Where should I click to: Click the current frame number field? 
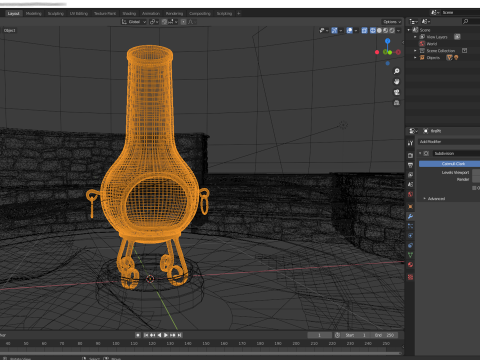[319, 335]
